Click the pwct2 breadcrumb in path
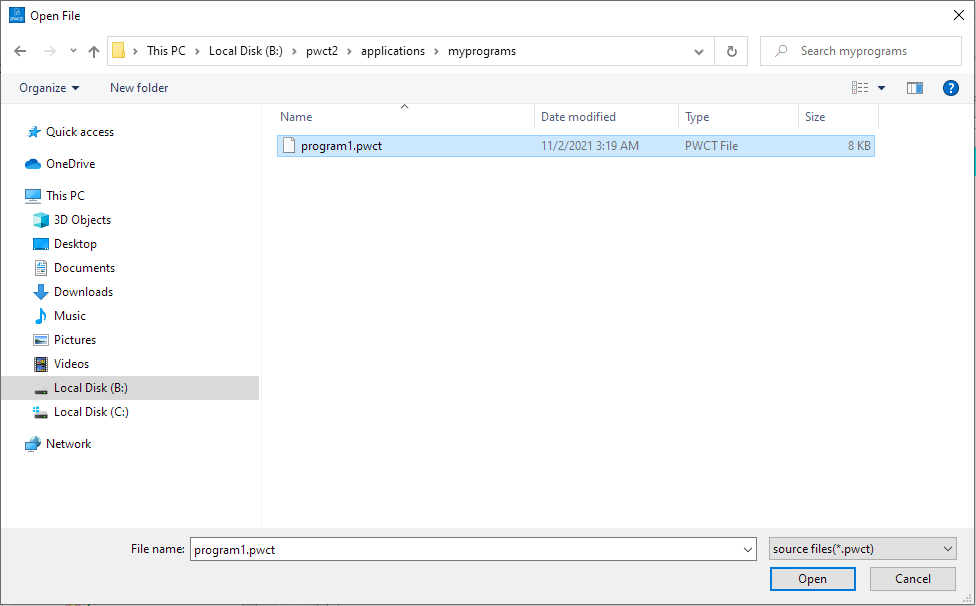 click(322, 51)
